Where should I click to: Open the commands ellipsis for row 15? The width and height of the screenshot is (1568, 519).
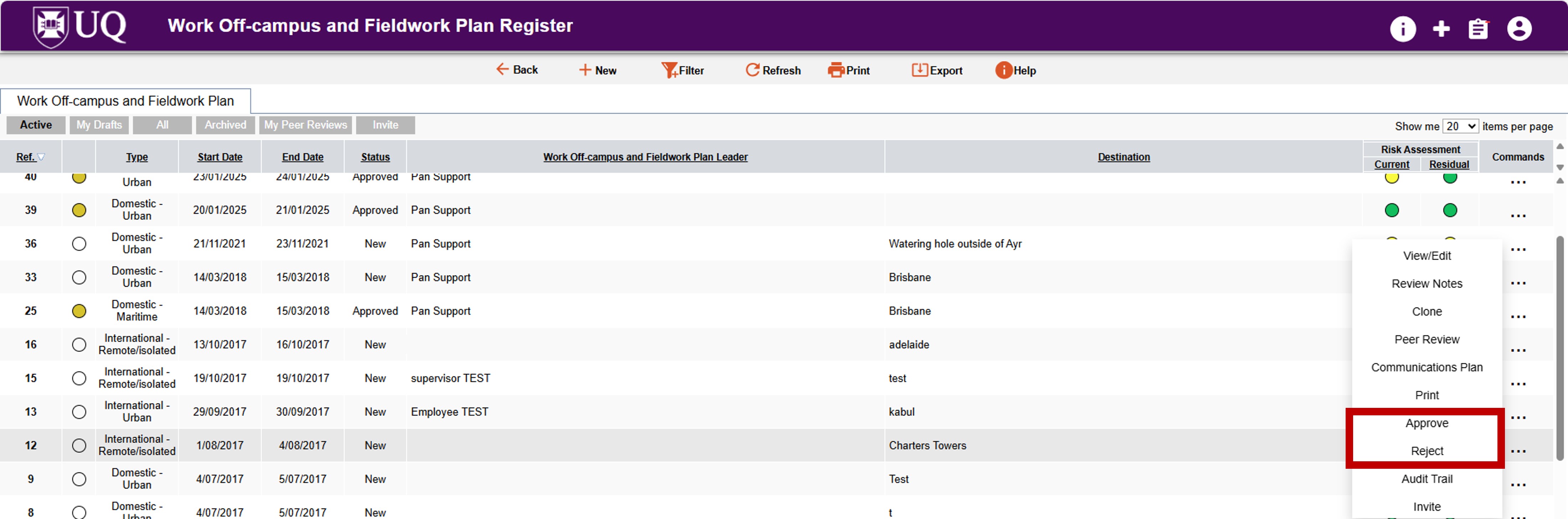[x=1518, y=384]
